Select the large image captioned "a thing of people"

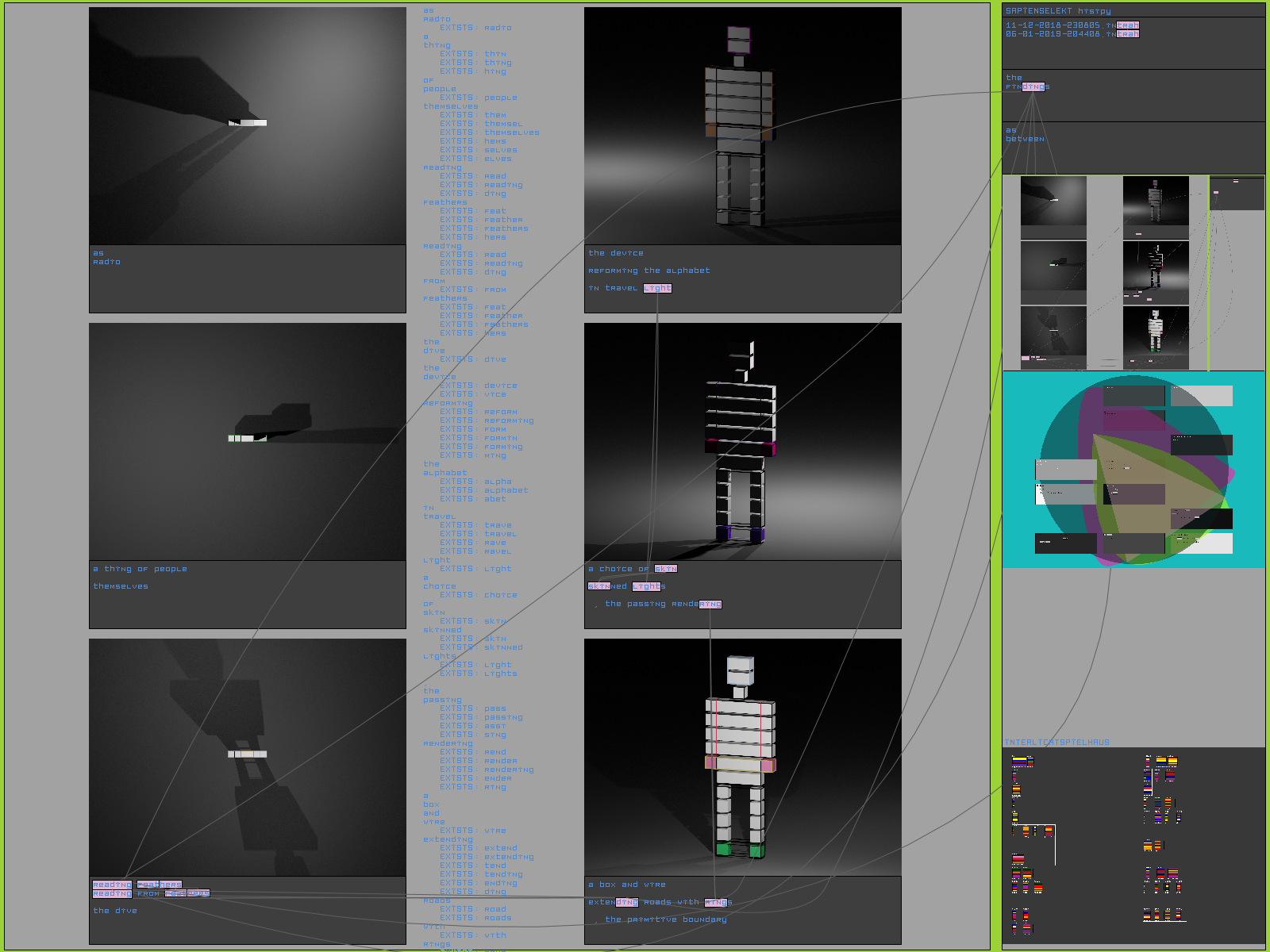tap(248, 441)
